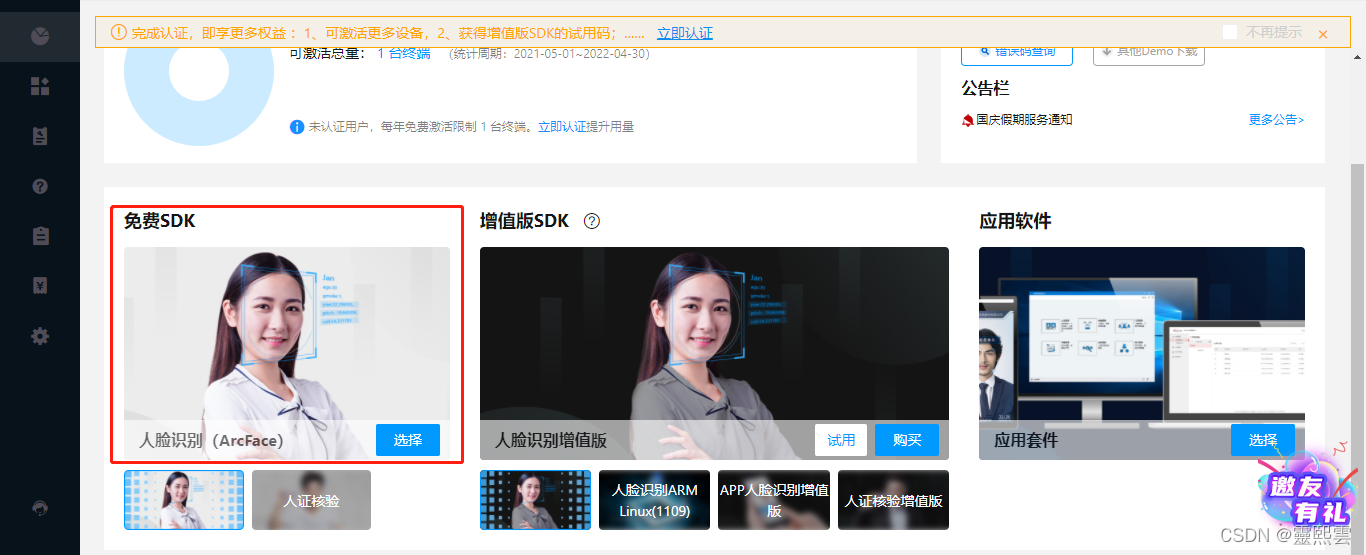Click the vertical page scrollbar thumb
1366x555 pixels.
[1357, 360]
